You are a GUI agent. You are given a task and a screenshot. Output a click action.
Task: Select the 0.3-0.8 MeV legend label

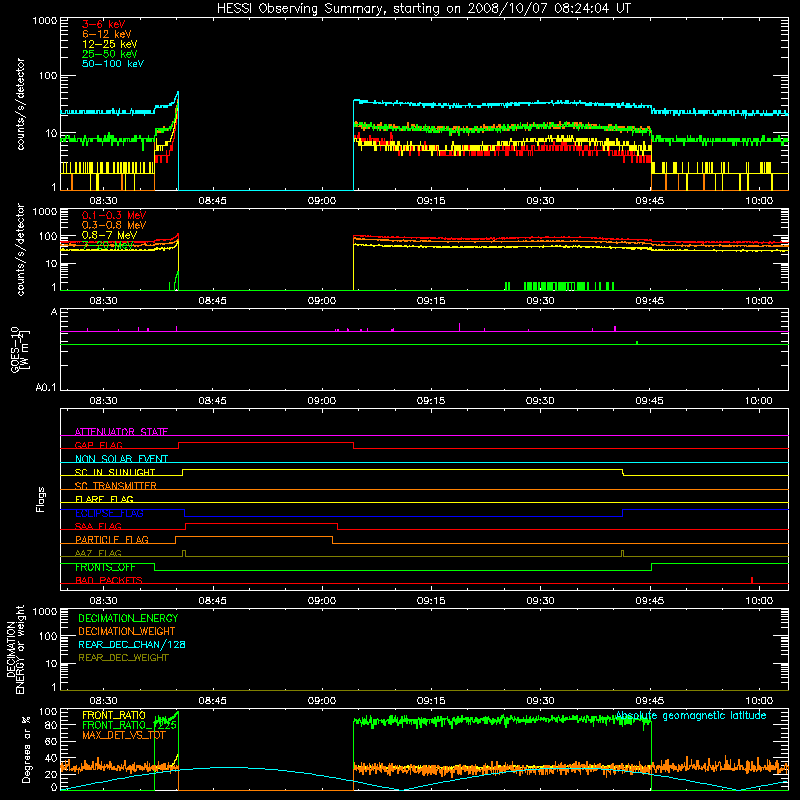(114, 225)
